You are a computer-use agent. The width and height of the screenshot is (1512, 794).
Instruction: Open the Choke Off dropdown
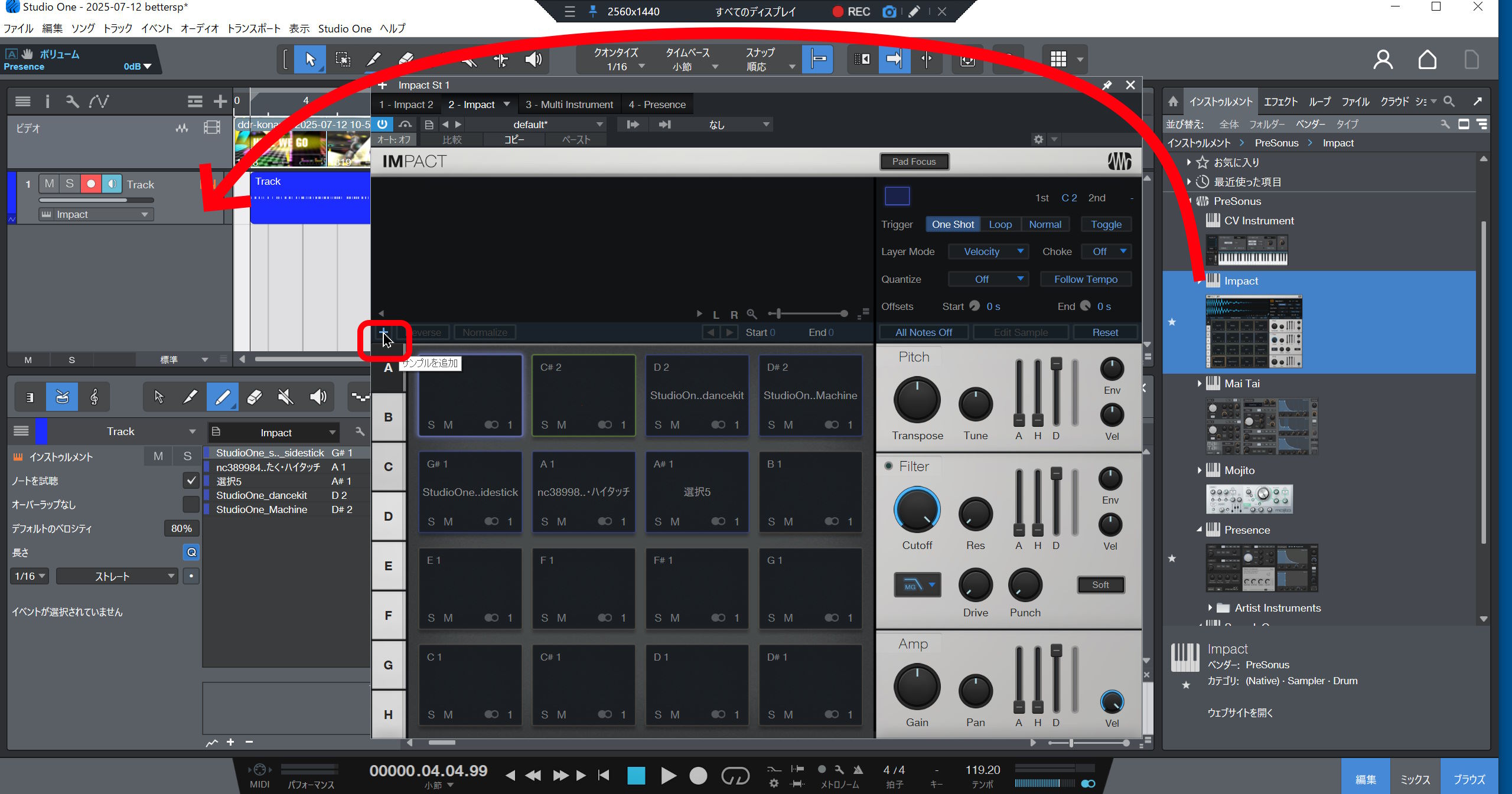1106,251
